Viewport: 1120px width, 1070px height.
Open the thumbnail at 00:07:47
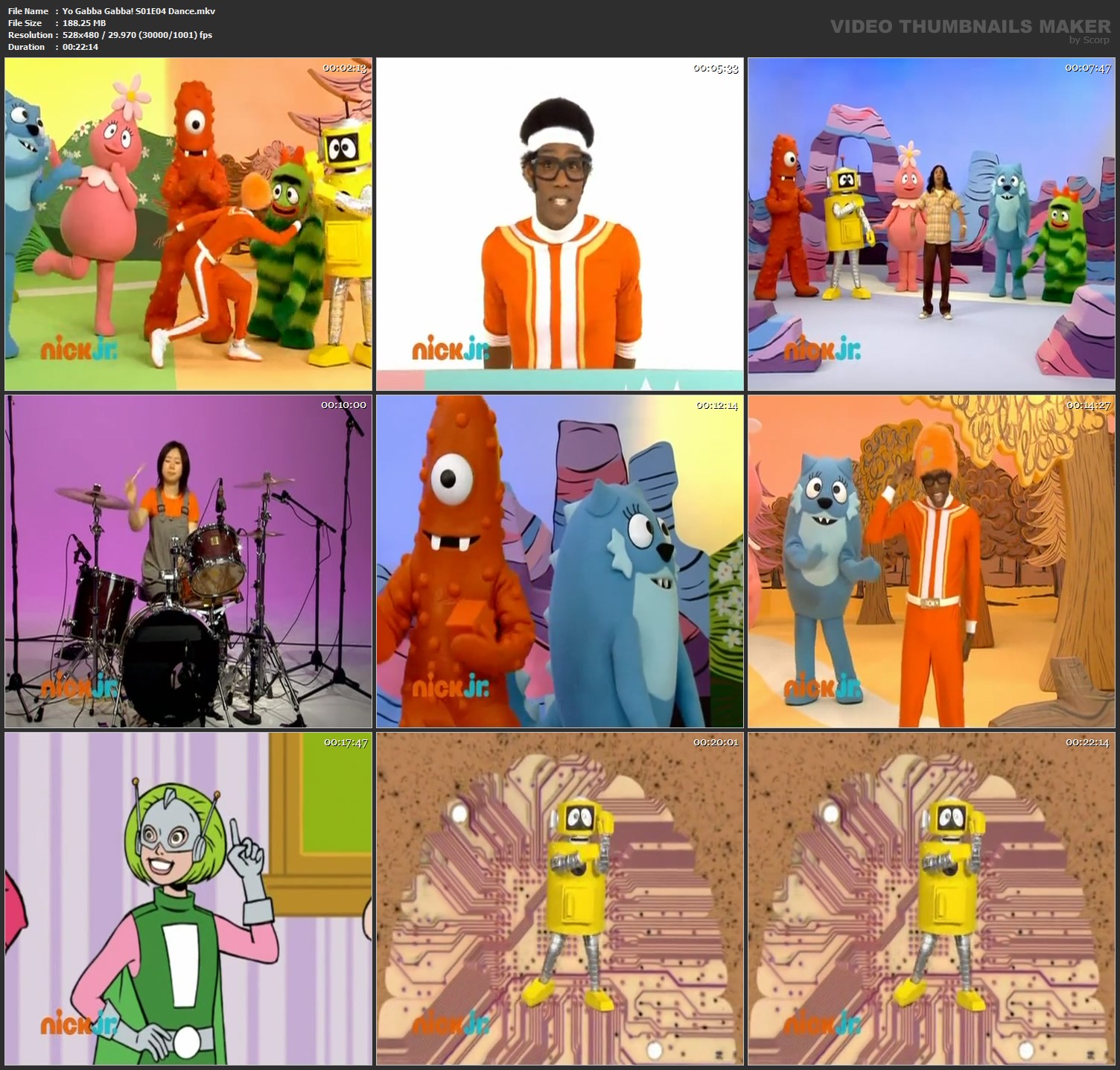[x=932, y=224]
